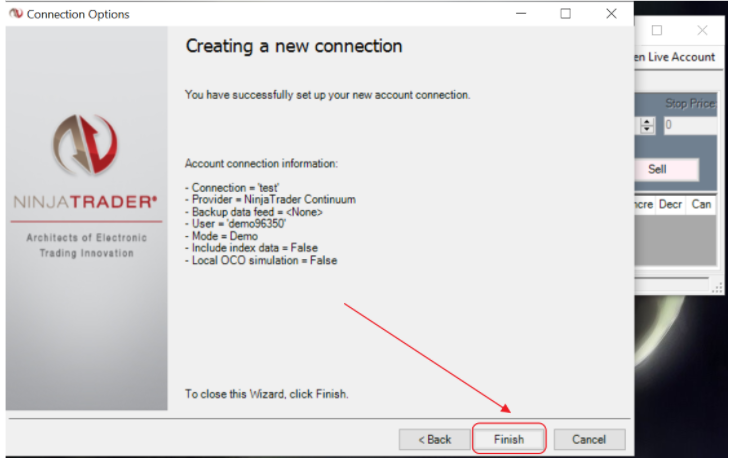Image resolution: width=729 pixels, height=458 pixels.
Task: Click the Sell button in background window
Action: pyautogui.click(x=667, y=169)
